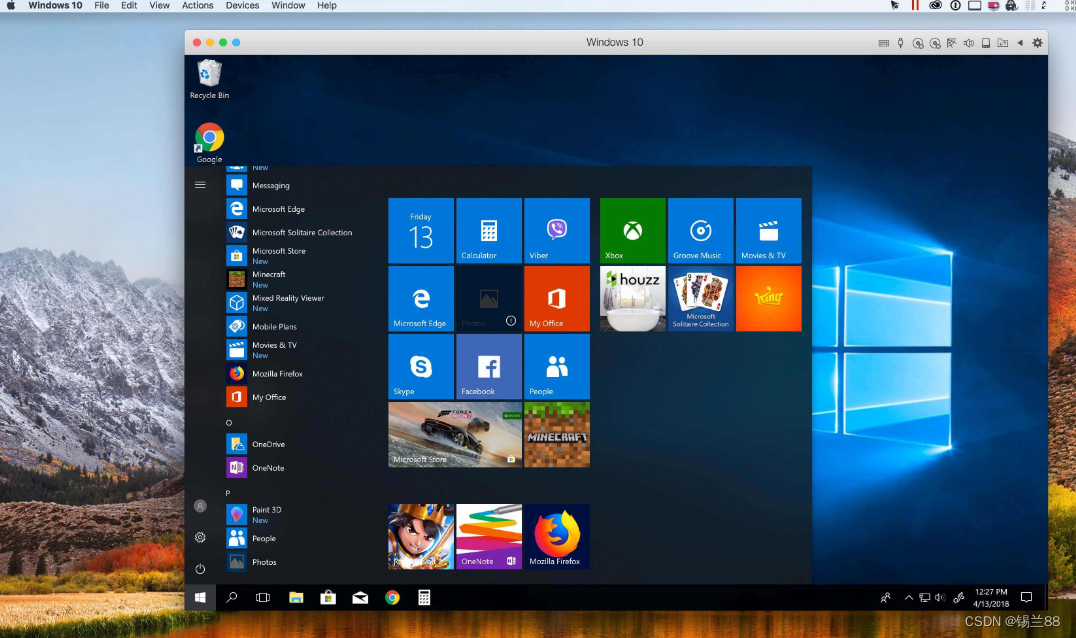Screen dimensions: 1076x638
Task: Open the Window menu
Action: (x=288, y=5)
